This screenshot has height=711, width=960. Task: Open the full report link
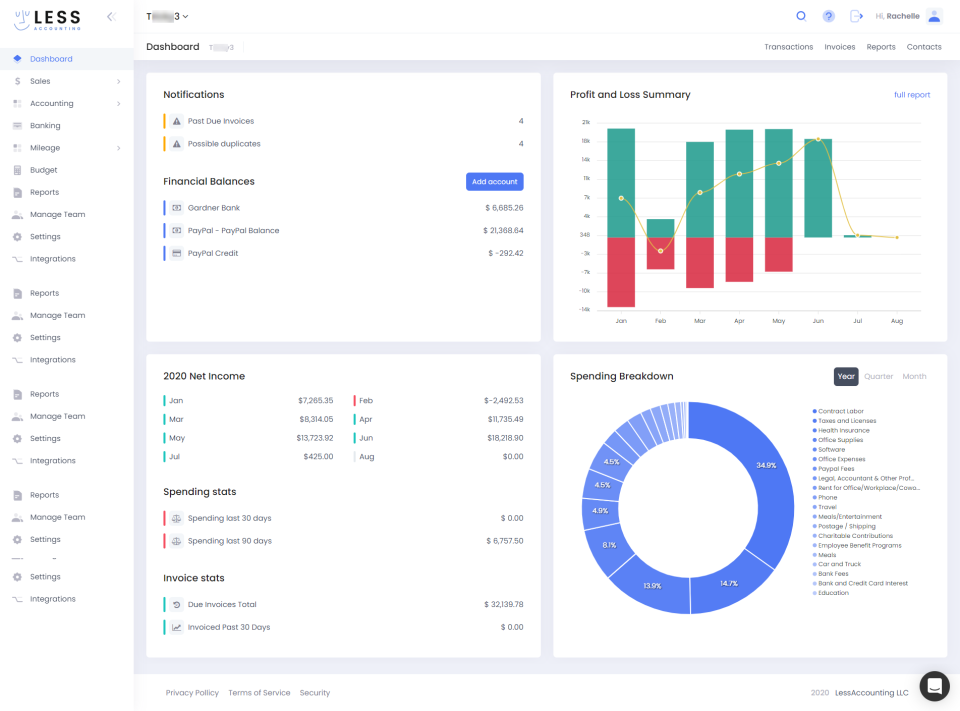pos(914,94)
